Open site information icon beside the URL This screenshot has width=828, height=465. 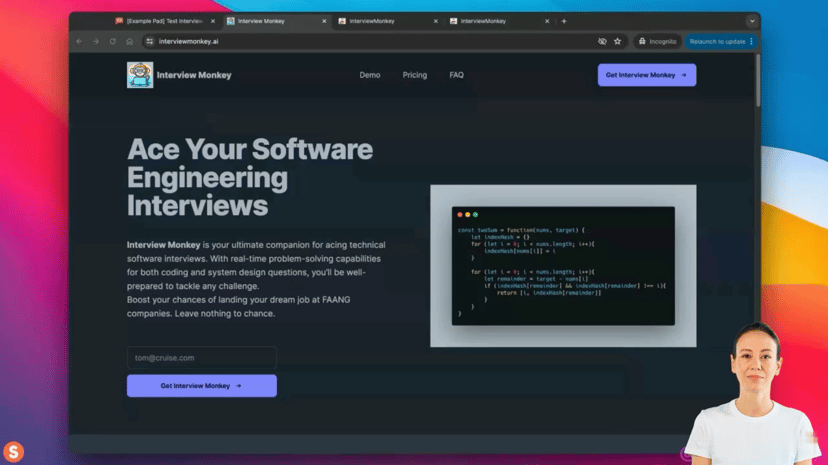(x=150, y=41)
